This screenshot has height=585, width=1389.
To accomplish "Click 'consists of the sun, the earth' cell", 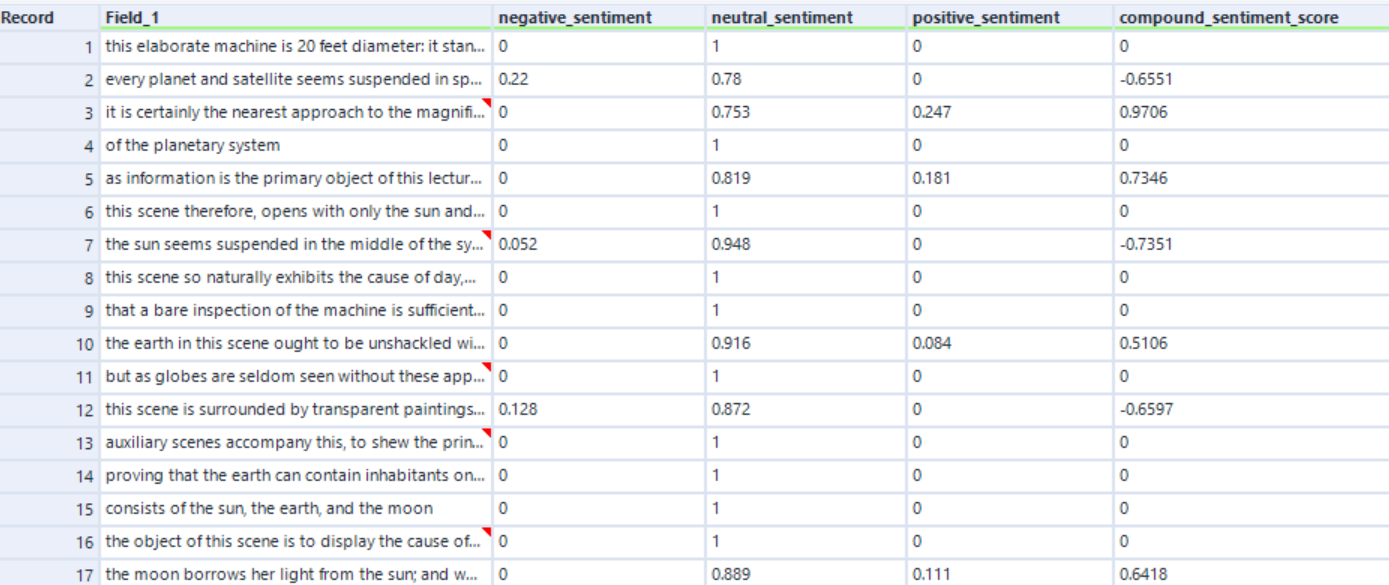I will click(269, 509).
